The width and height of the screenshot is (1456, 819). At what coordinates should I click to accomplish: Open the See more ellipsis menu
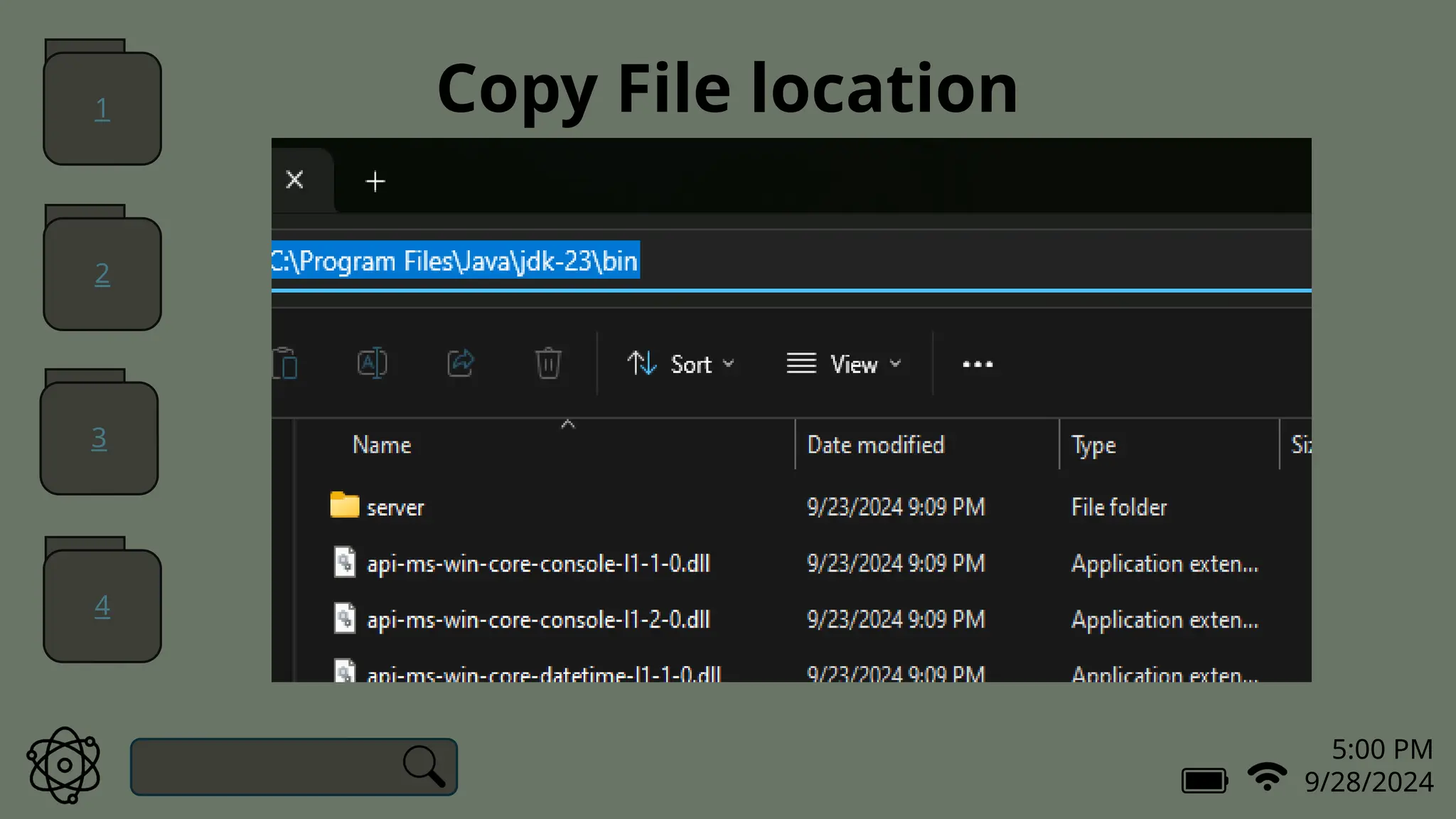click(x=978, y=364)
